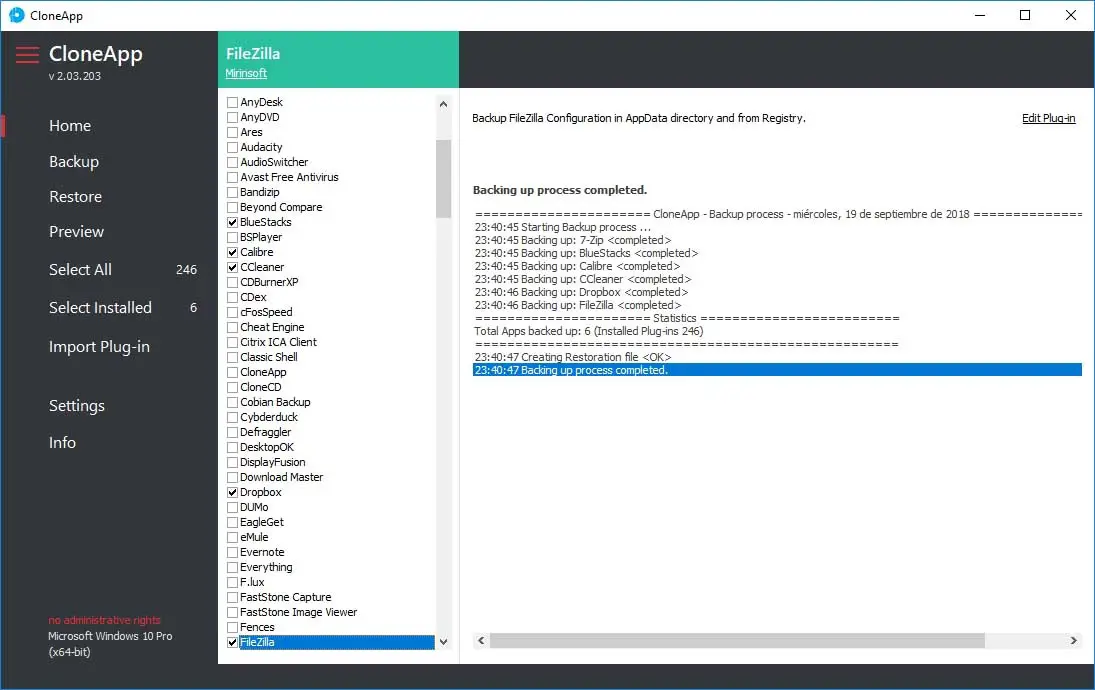The image size is (1095, 690).
Task: Check the AnyDesk checkbox
Action: pyautogui.click(x=233, y=103)
